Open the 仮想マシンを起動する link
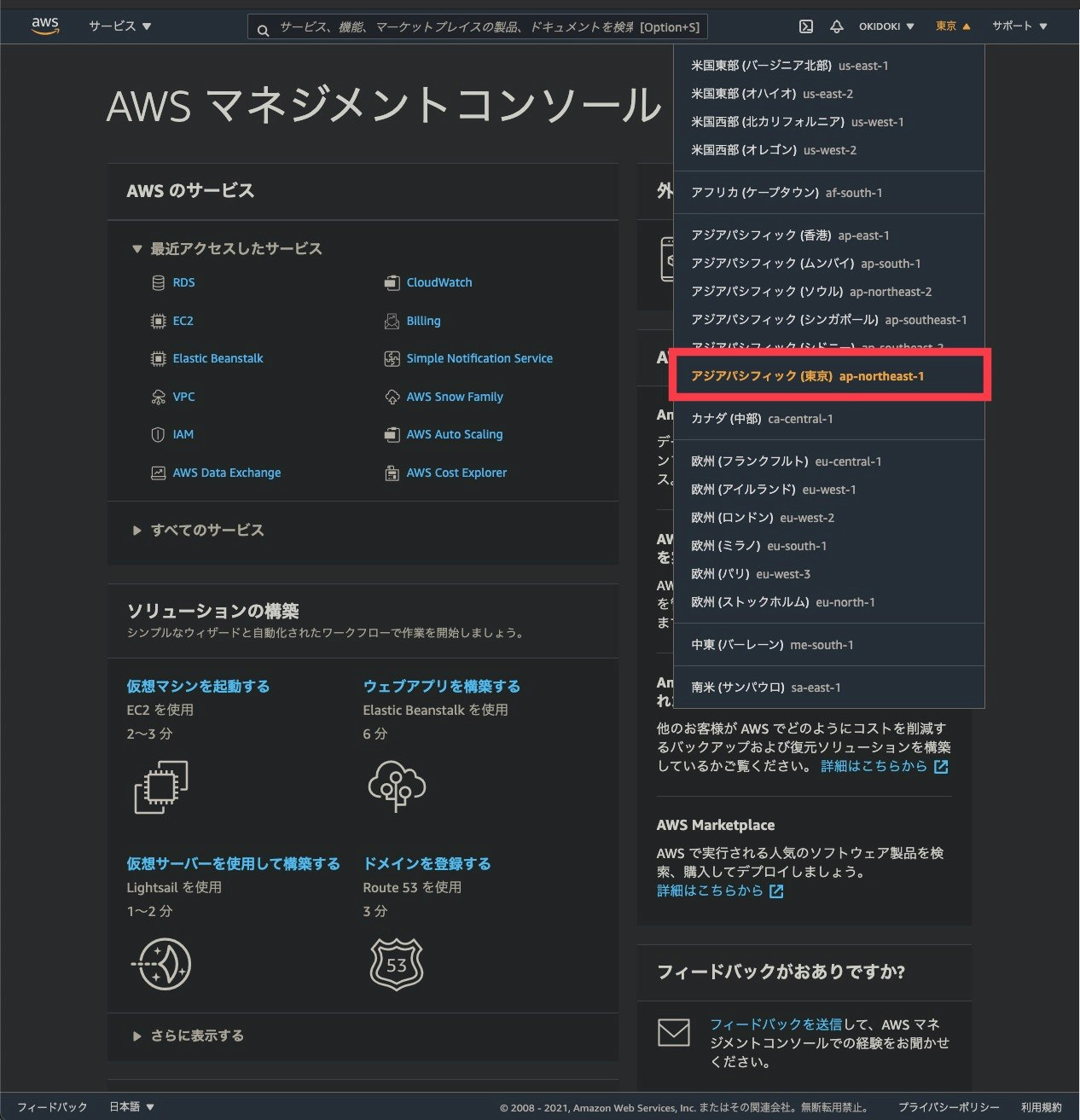The image size is (1080, 1120). (x=197, y=686)
